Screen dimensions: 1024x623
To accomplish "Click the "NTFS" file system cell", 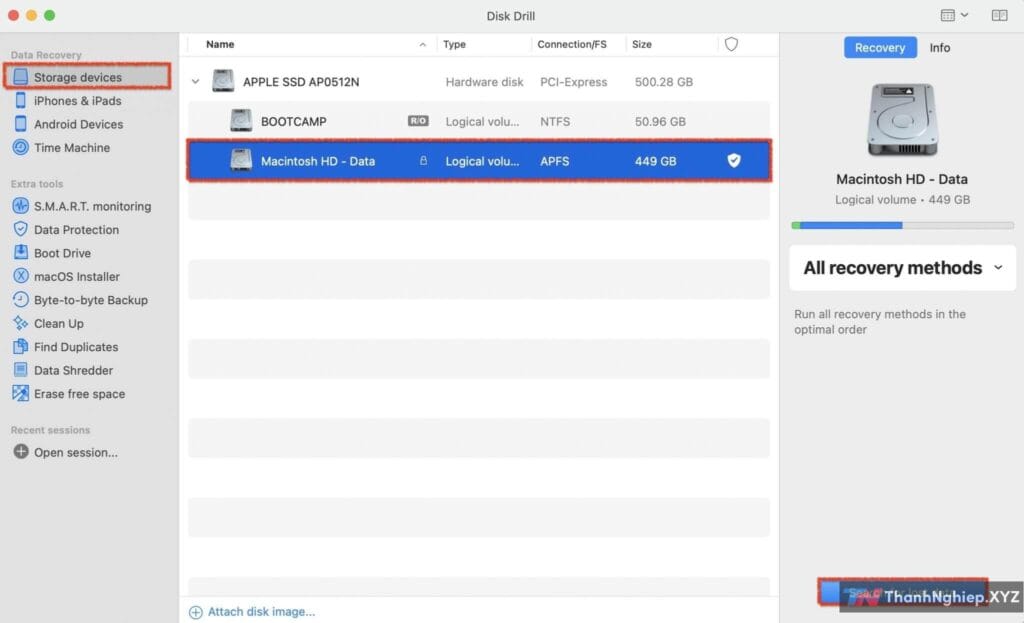I will [x=555, y=121].
